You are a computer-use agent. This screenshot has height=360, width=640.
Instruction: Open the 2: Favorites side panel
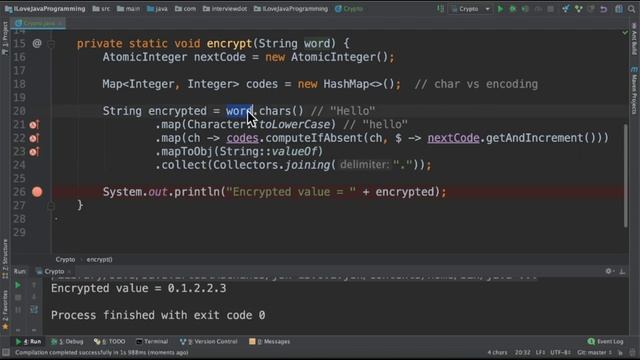(x=5, y=310)
